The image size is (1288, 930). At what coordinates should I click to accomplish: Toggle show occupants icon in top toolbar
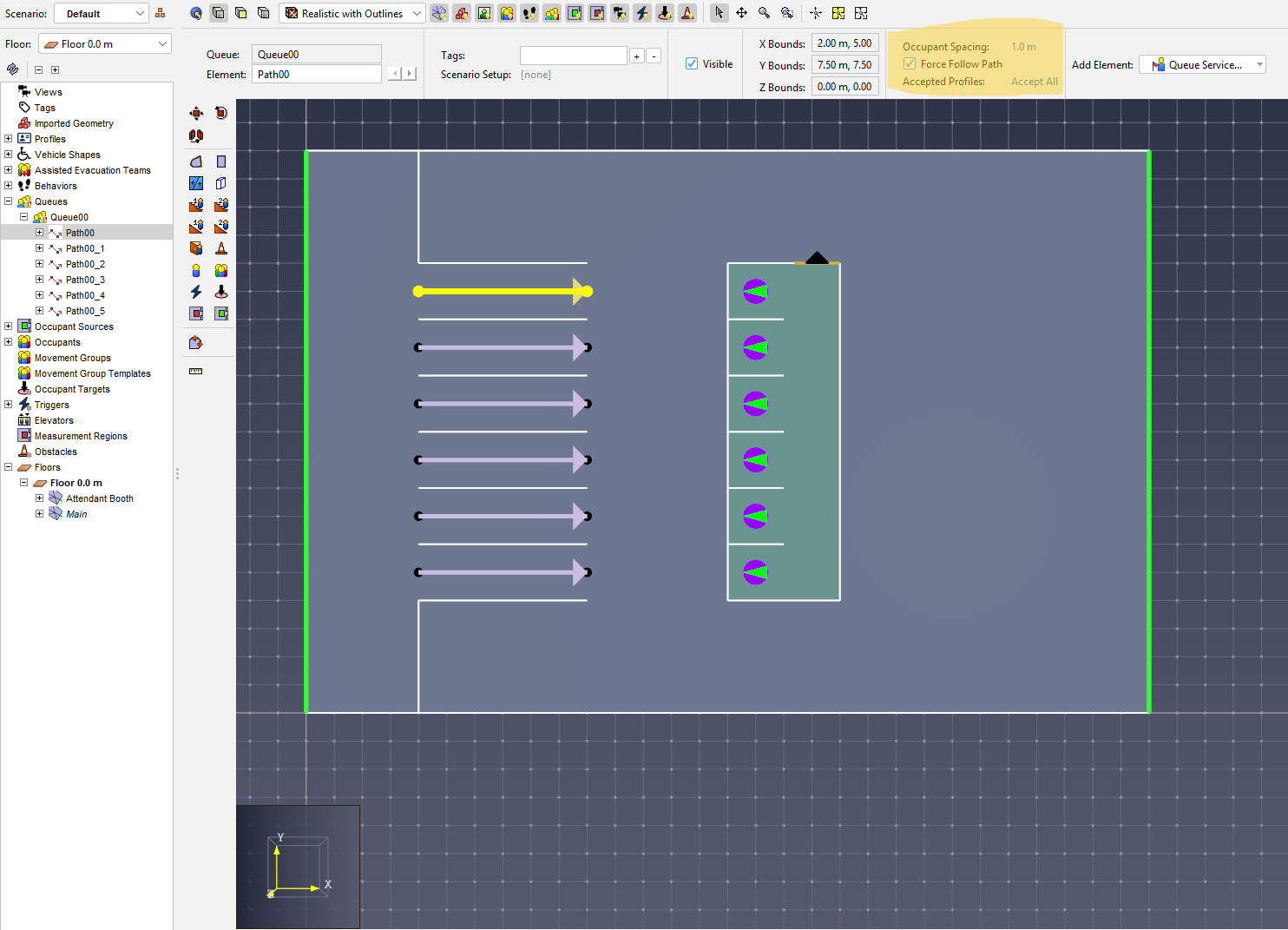coord(507,13)
